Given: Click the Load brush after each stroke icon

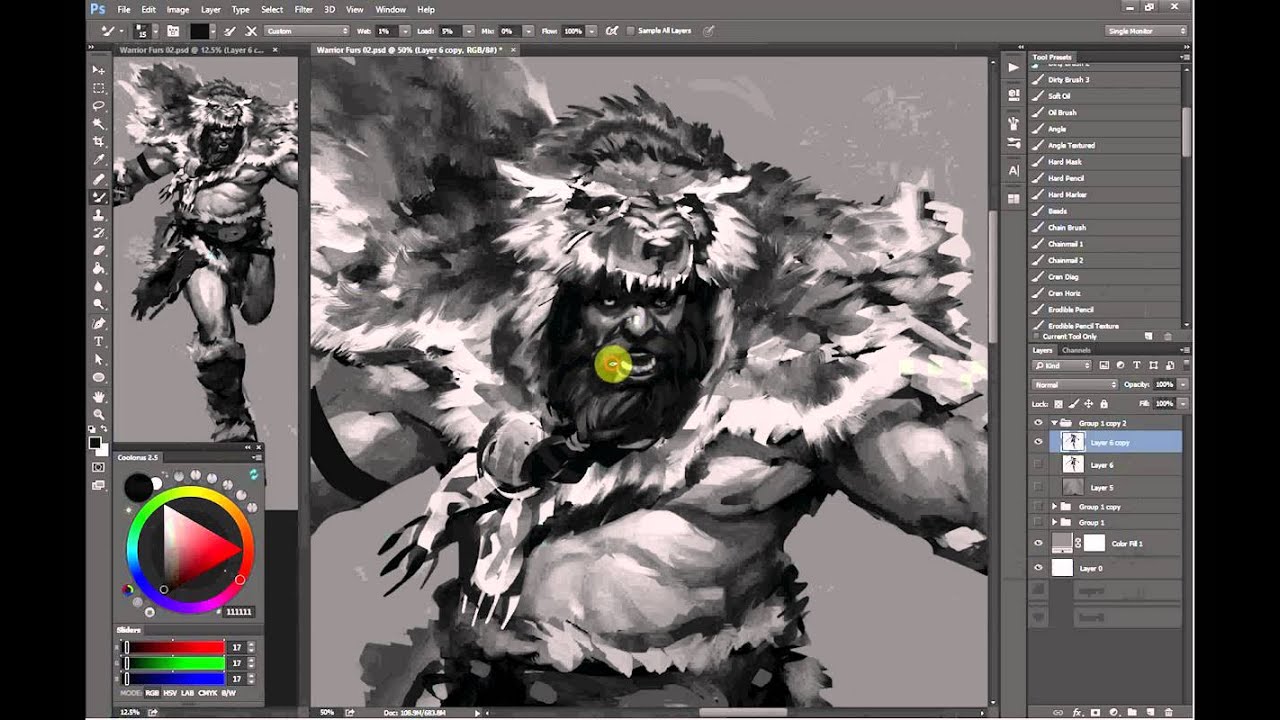Looking at the screenshot, I should [x=231, y=31].
